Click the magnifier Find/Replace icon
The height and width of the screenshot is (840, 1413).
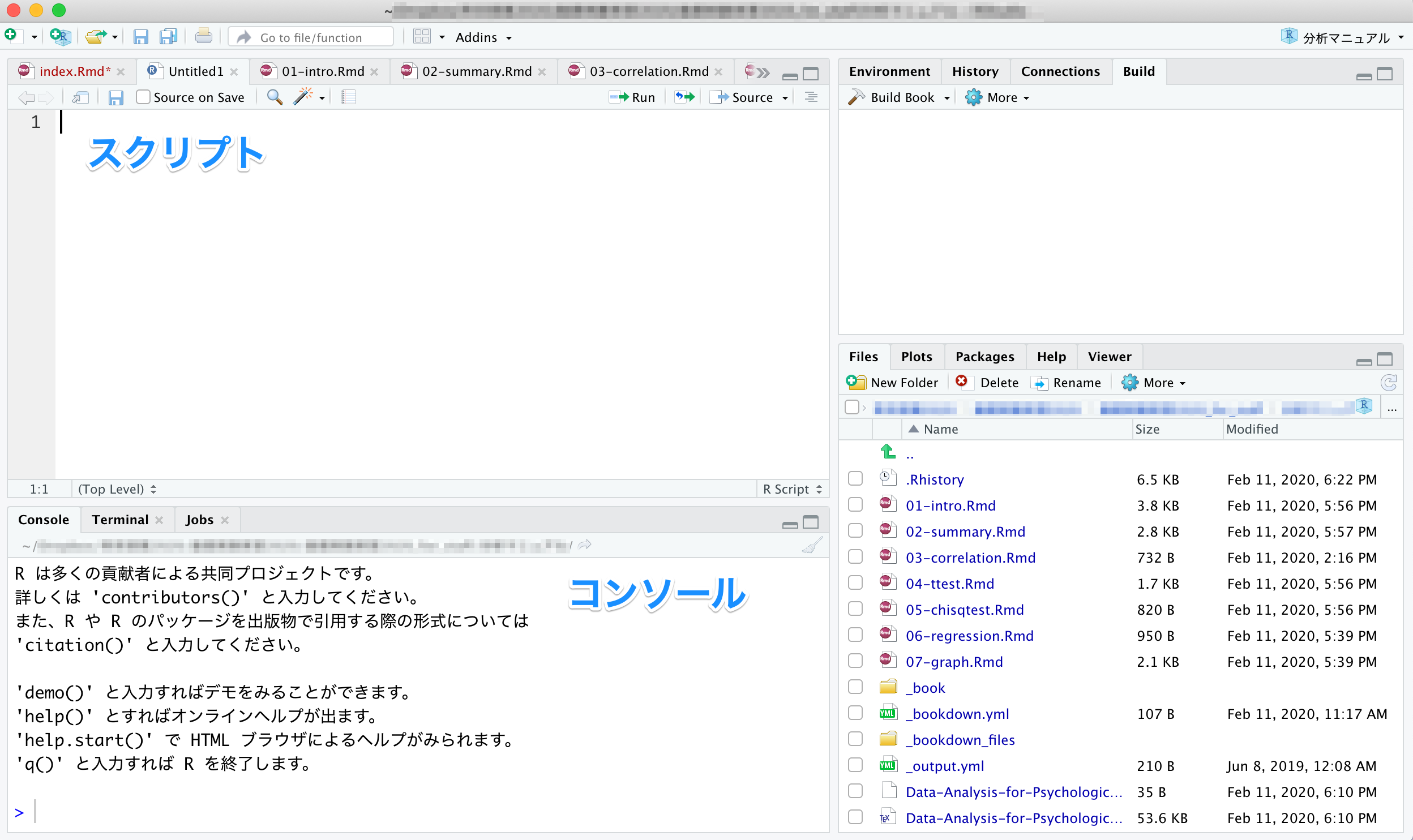pos(275,97)
